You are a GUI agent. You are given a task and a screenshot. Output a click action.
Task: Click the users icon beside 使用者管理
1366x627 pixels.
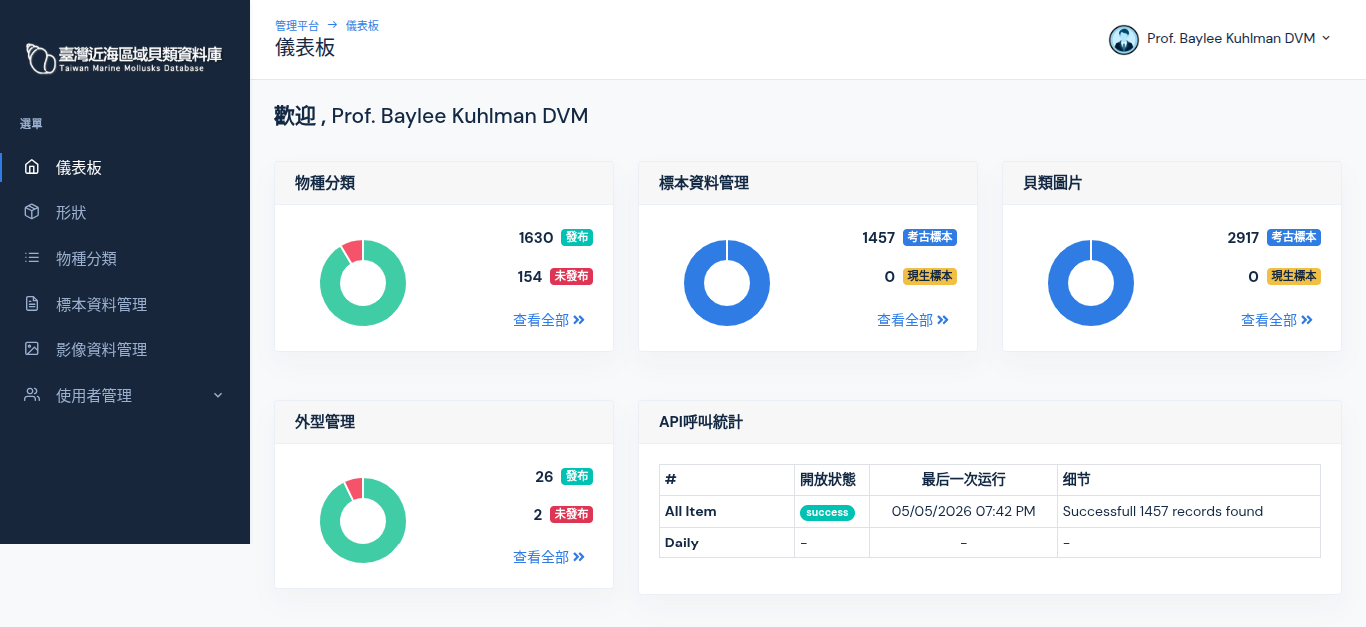[x=32, y=395]
